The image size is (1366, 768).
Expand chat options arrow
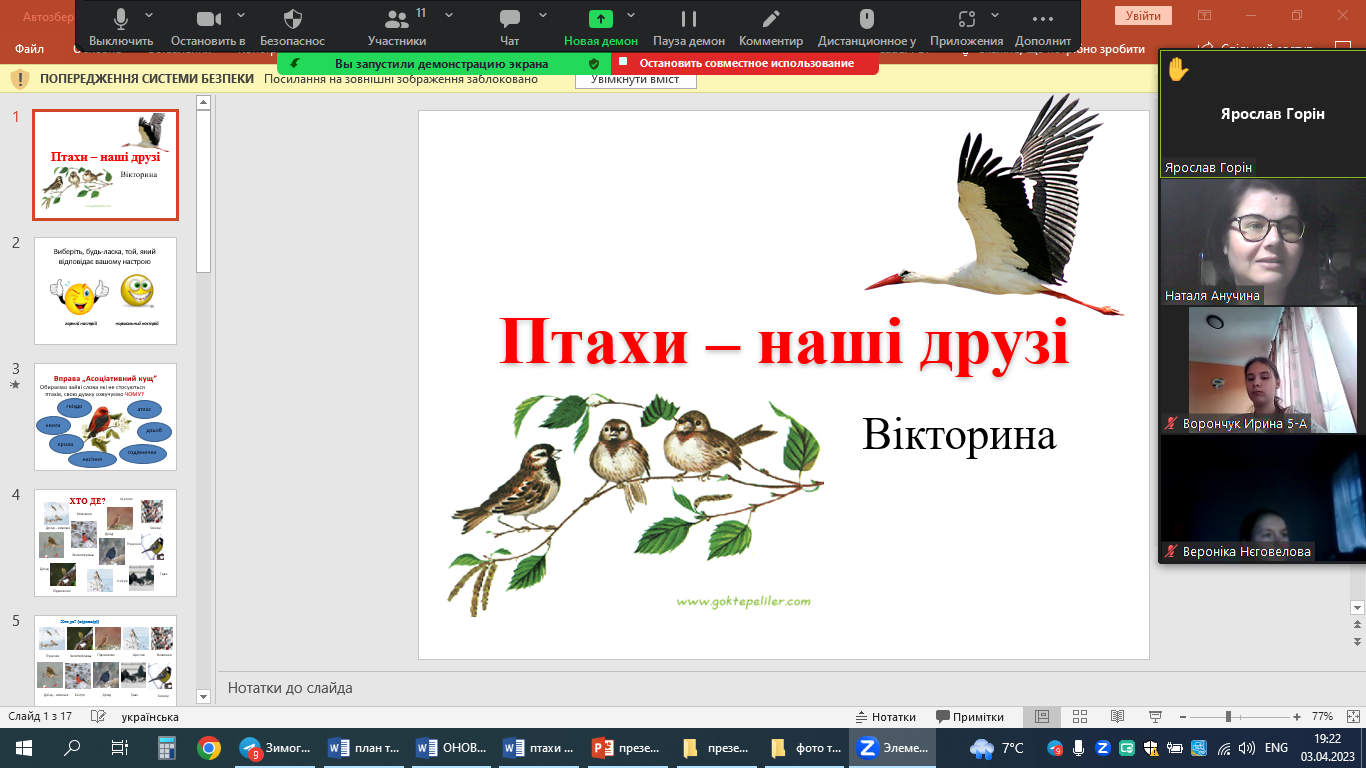point(543,15)
